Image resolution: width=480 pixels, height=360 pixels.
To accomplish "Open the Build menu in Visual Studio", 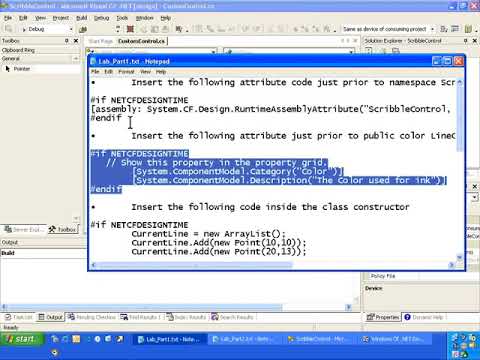I will pyautogui.click(x=81, y=18).
